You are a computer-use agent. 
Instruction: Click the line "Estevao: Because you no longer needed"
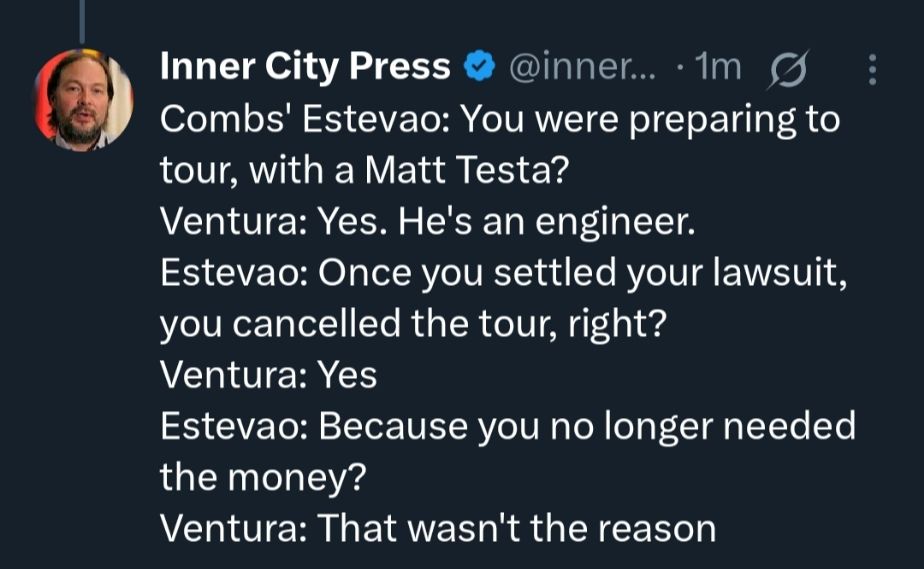click(508, 427)
